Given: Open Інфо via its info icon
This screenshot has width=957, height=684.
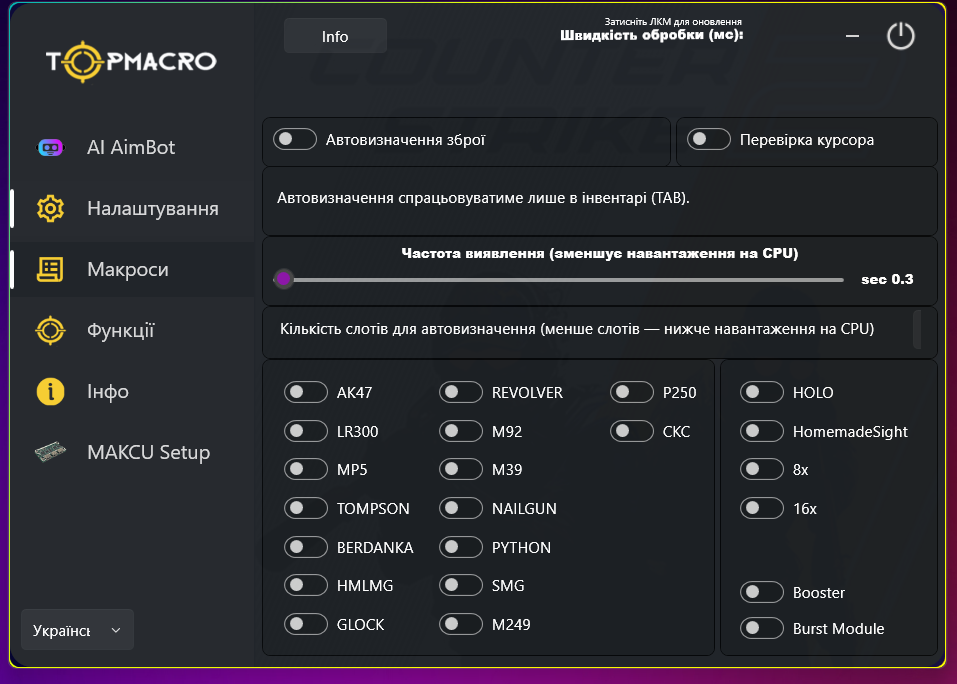Looking at the screenshot, I should click(51, 391).
